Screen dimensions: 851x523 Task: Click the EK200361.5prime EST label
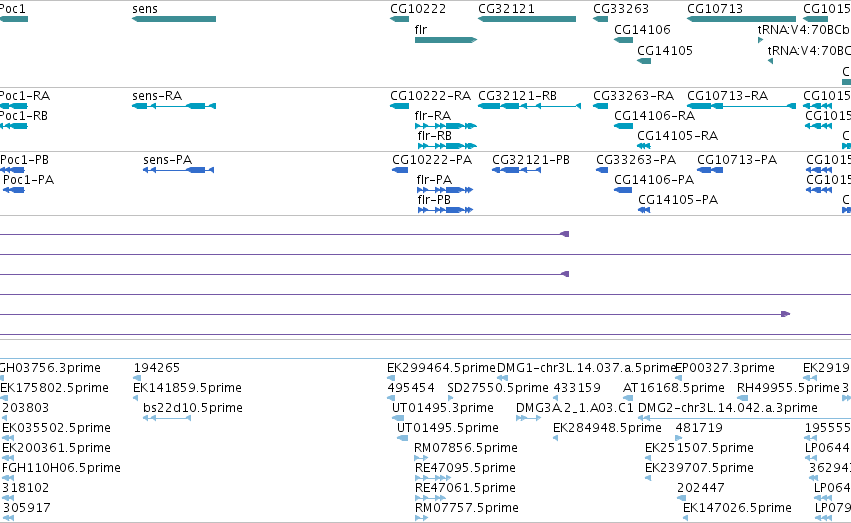point(56,448)
